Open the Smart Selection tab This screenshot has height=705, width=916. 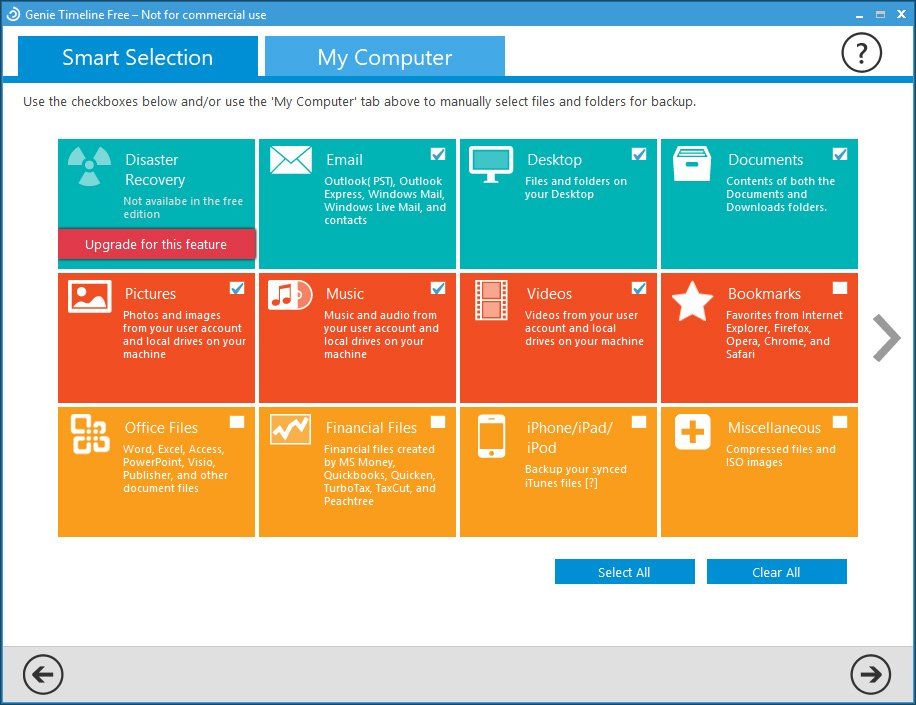137,57
